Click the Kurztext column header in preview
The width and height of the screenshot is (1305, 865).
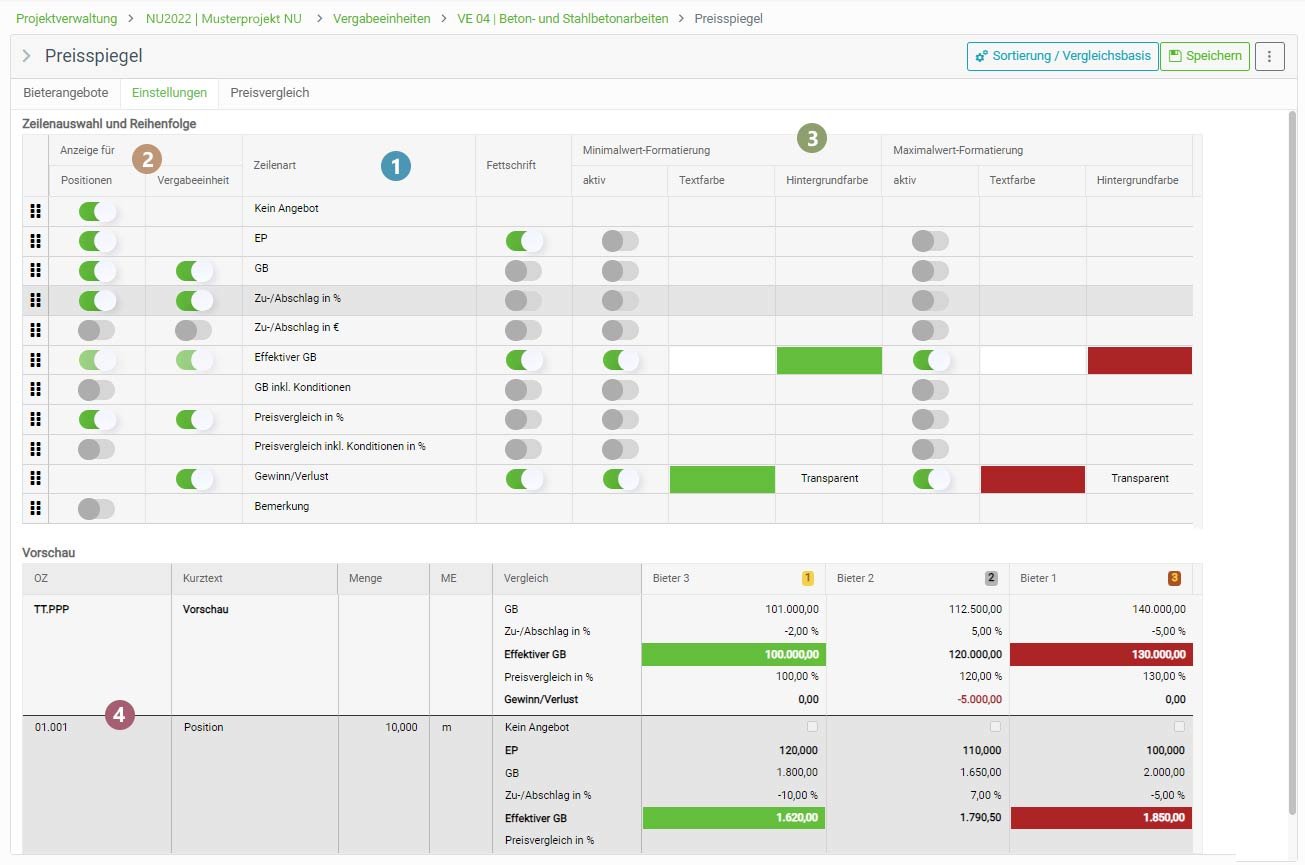pyautogui.click(x=255, y=578)
